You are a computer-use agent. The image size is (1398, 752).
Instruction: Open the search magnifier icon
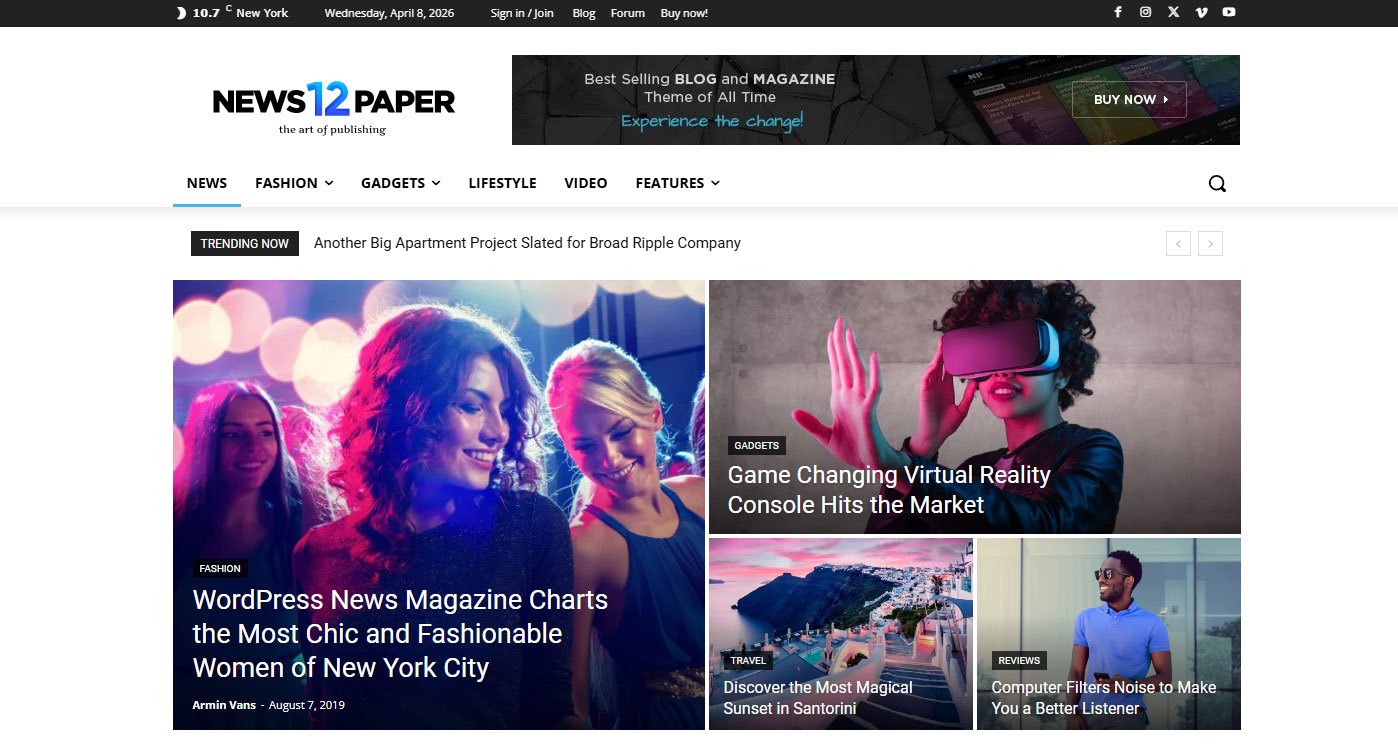pos(1217,183)
